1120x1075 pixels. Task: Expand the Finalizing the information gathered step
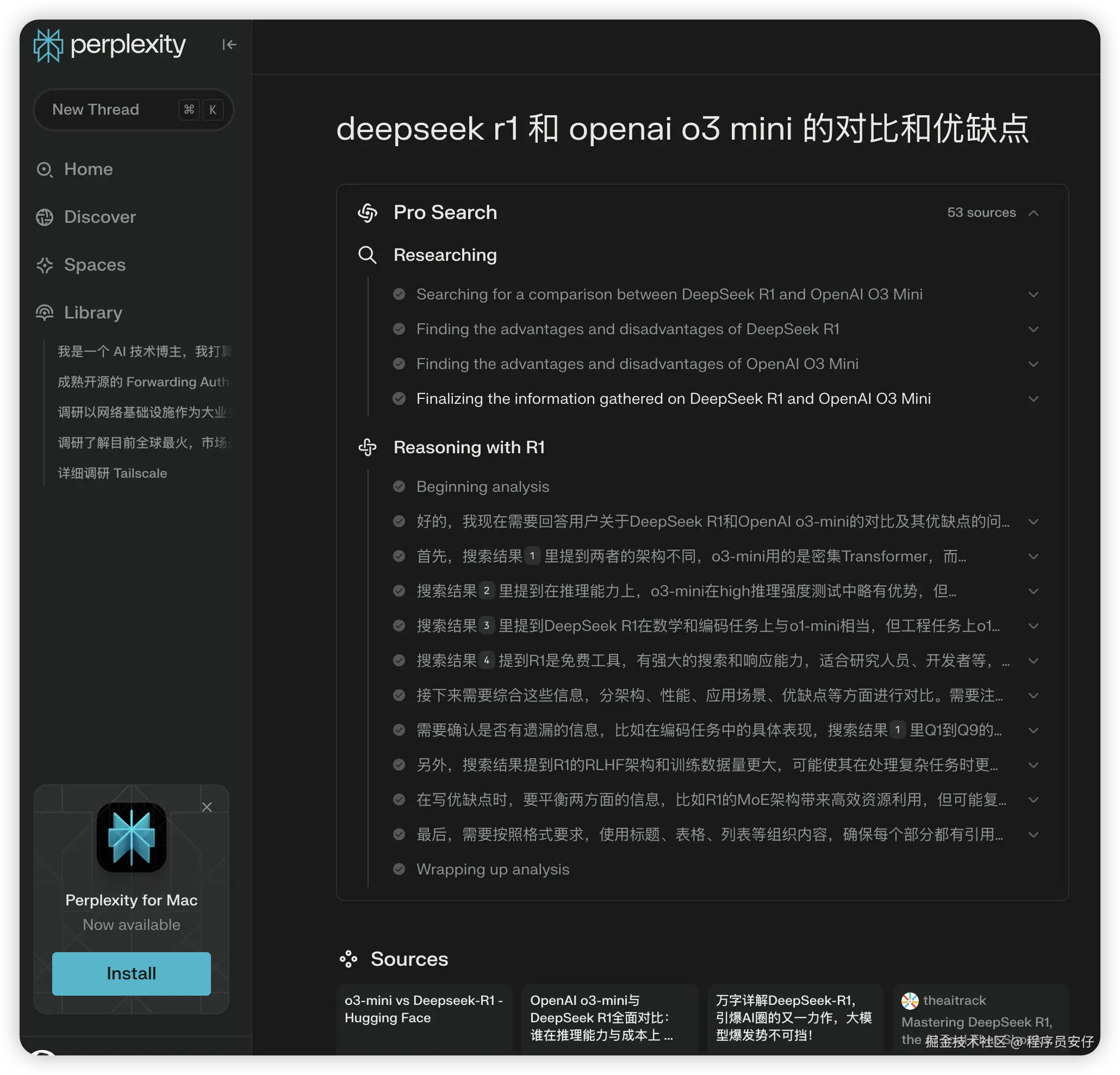pyautogui.click(x=1033, y=399)
